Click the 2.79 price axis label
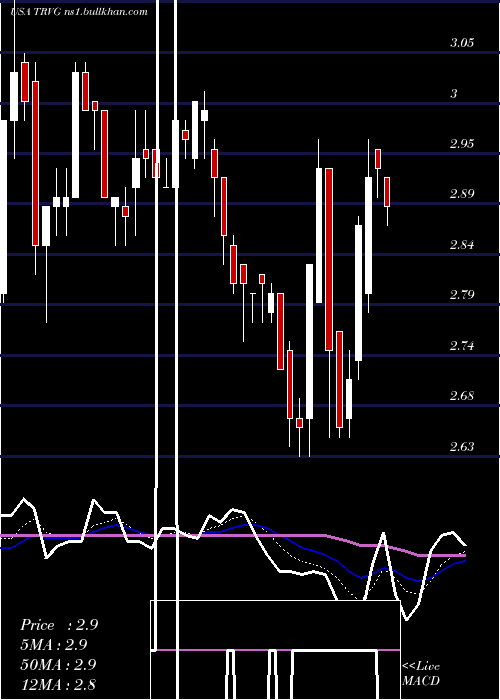500x700 pixels. pyautogui.click(x=462, y=295)
